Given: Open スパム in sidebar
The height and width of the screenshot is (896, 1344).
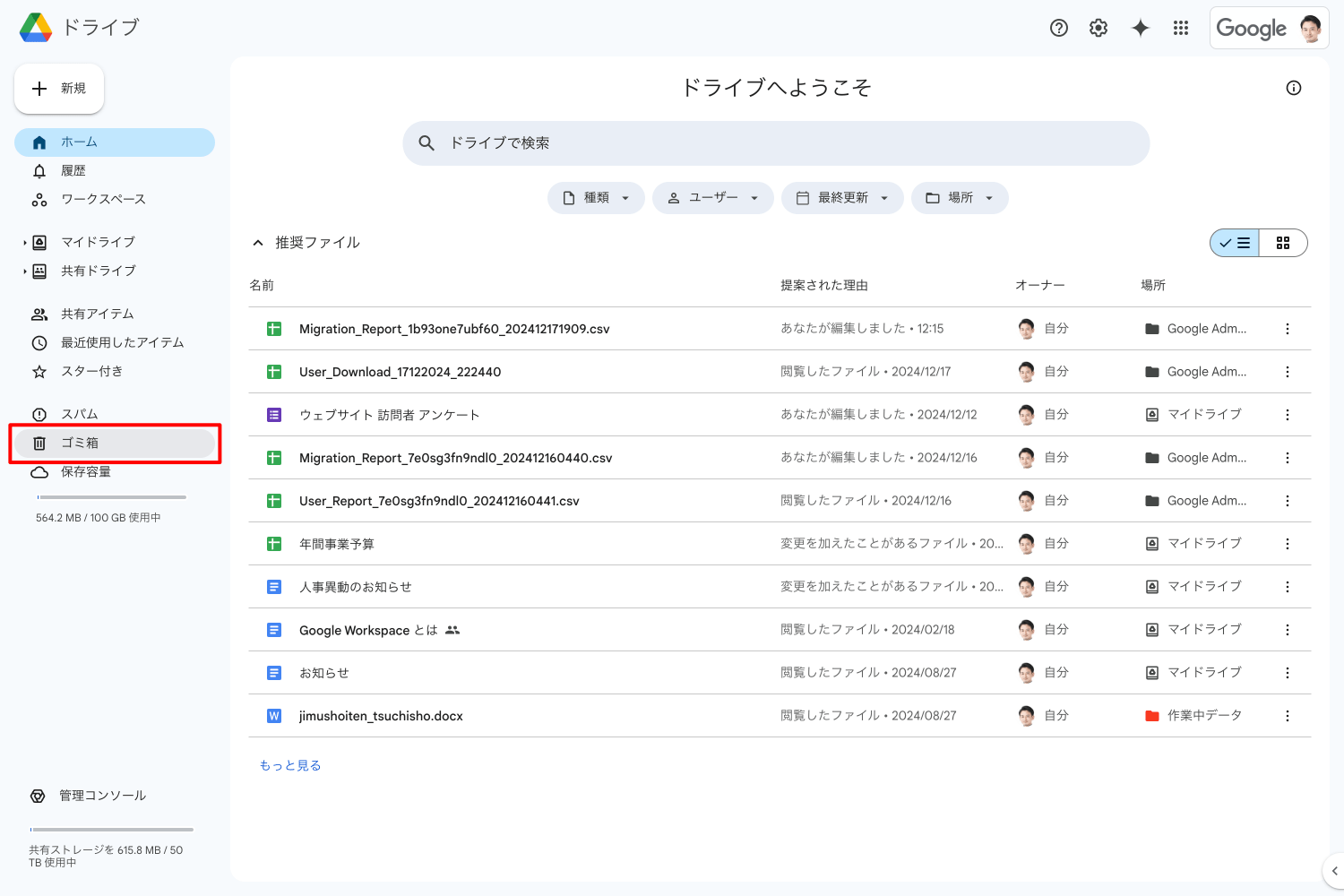Looking at the screenshot, I should click(x=115, y=414).
